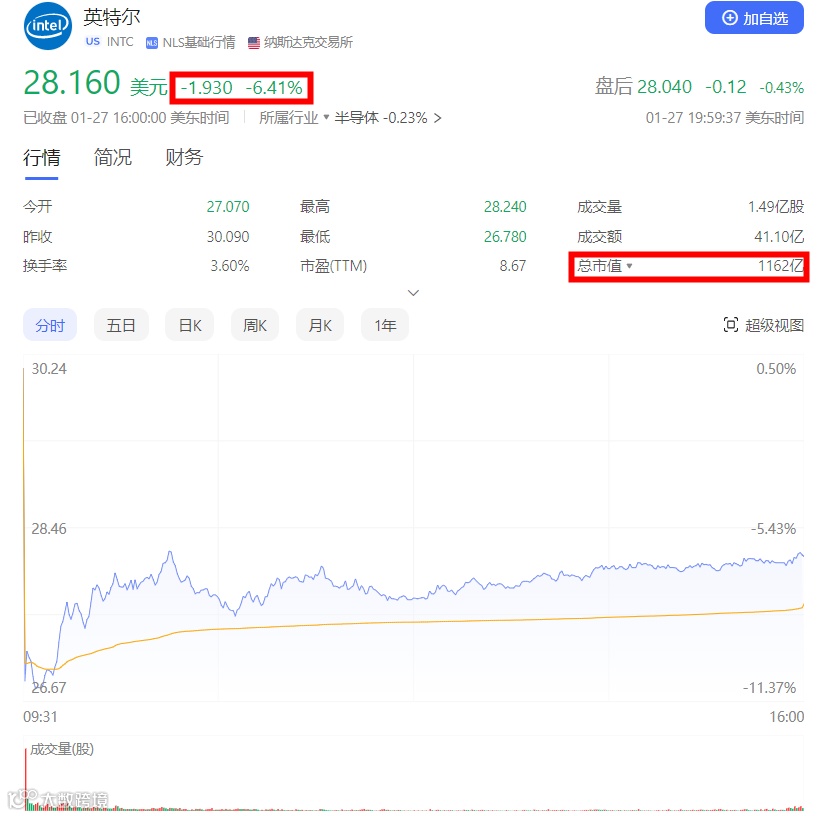Click the 16:00 time axis label
The image size is (826, 816).
(786, 717)
